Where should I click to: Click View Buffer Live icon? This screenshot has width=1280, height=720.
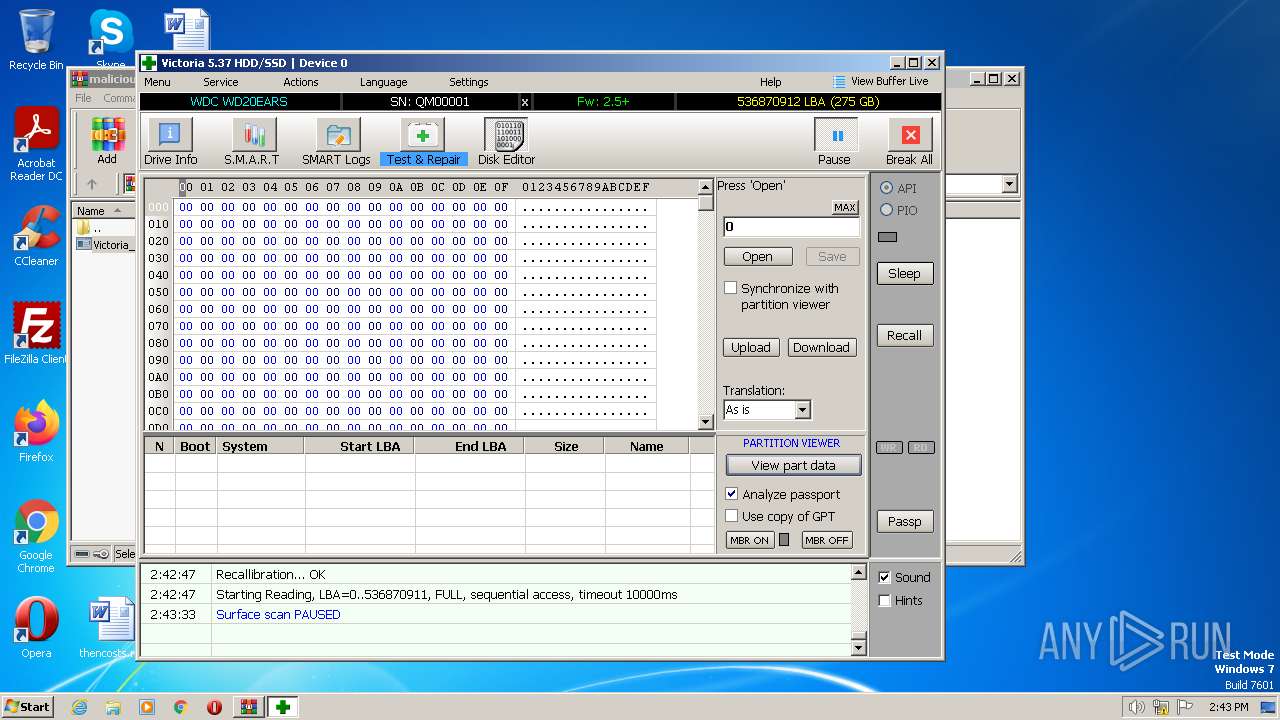[839, 82]
